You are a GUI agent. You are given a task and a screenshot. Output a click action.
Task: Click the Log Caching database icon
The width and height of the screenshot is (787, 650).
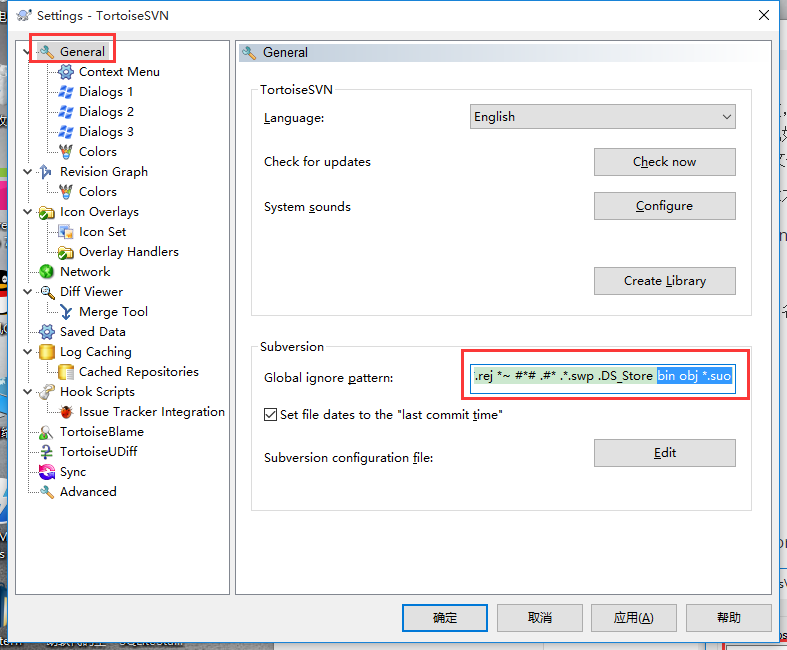[47, 352]
